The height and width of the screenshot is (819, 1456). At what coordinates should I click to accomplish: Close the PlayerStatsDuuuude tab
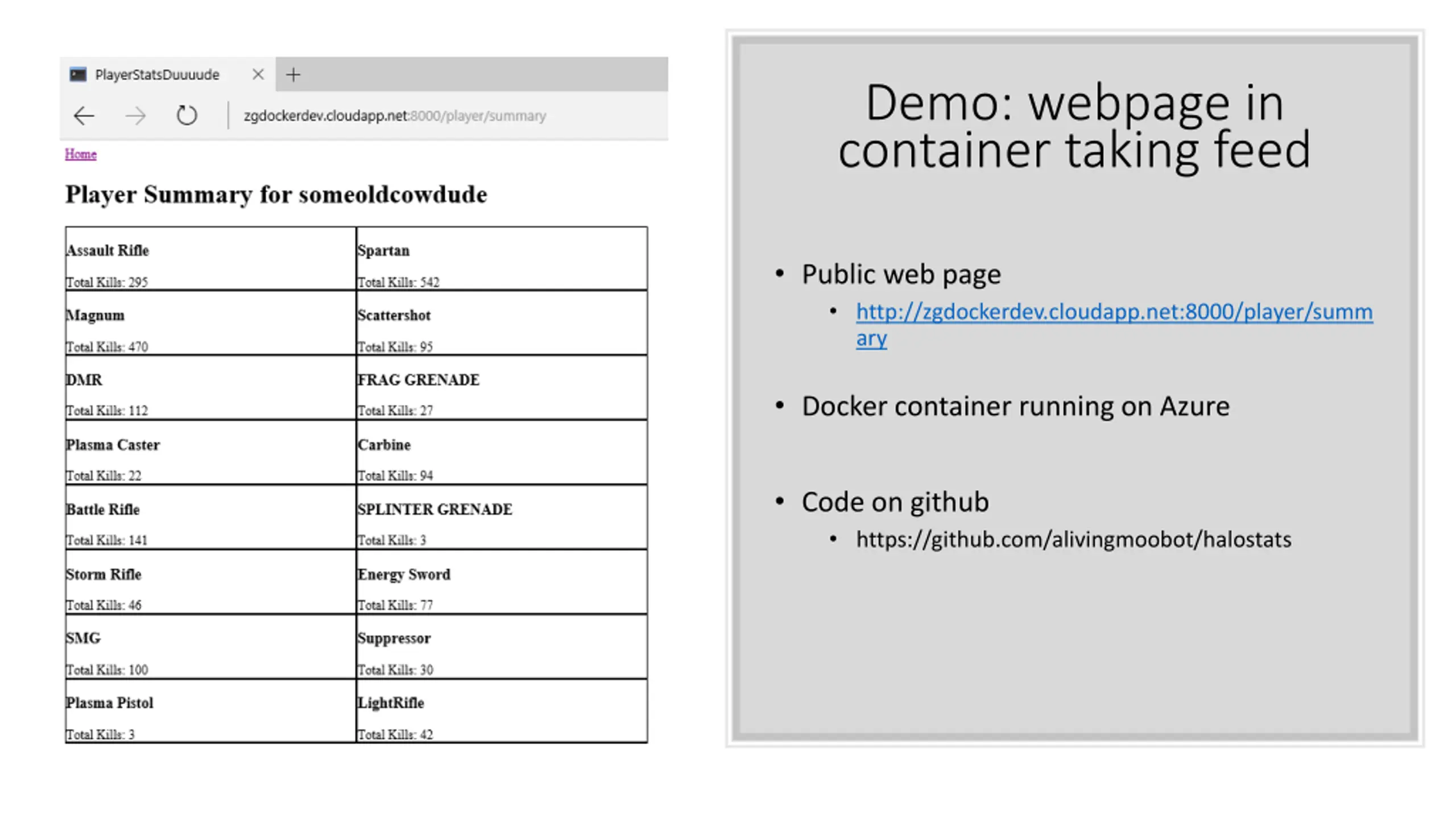coord(258,75)
